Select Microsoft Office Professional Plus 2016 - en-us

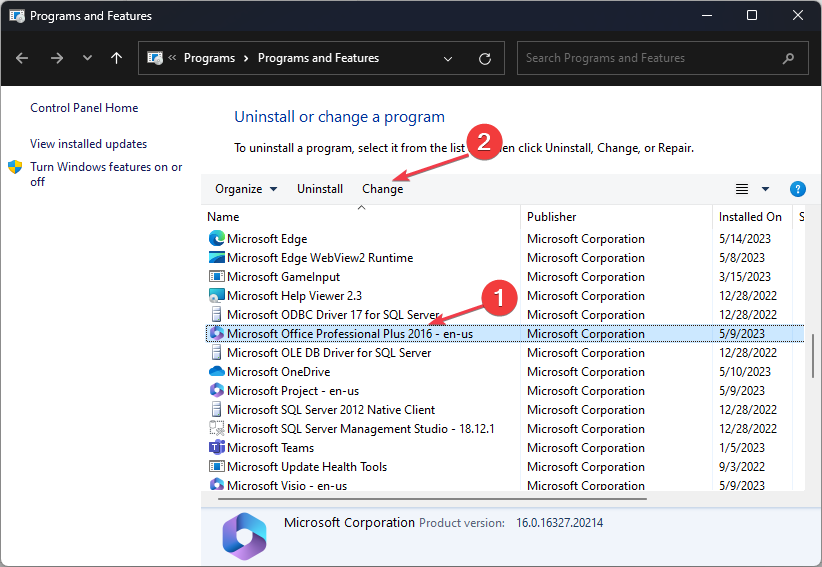350,334
